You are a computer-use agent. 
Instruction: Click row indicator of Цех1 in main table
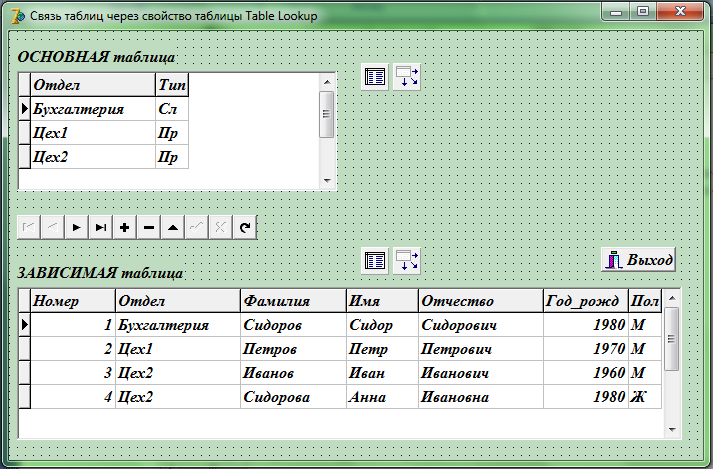(x=25, y=133)
